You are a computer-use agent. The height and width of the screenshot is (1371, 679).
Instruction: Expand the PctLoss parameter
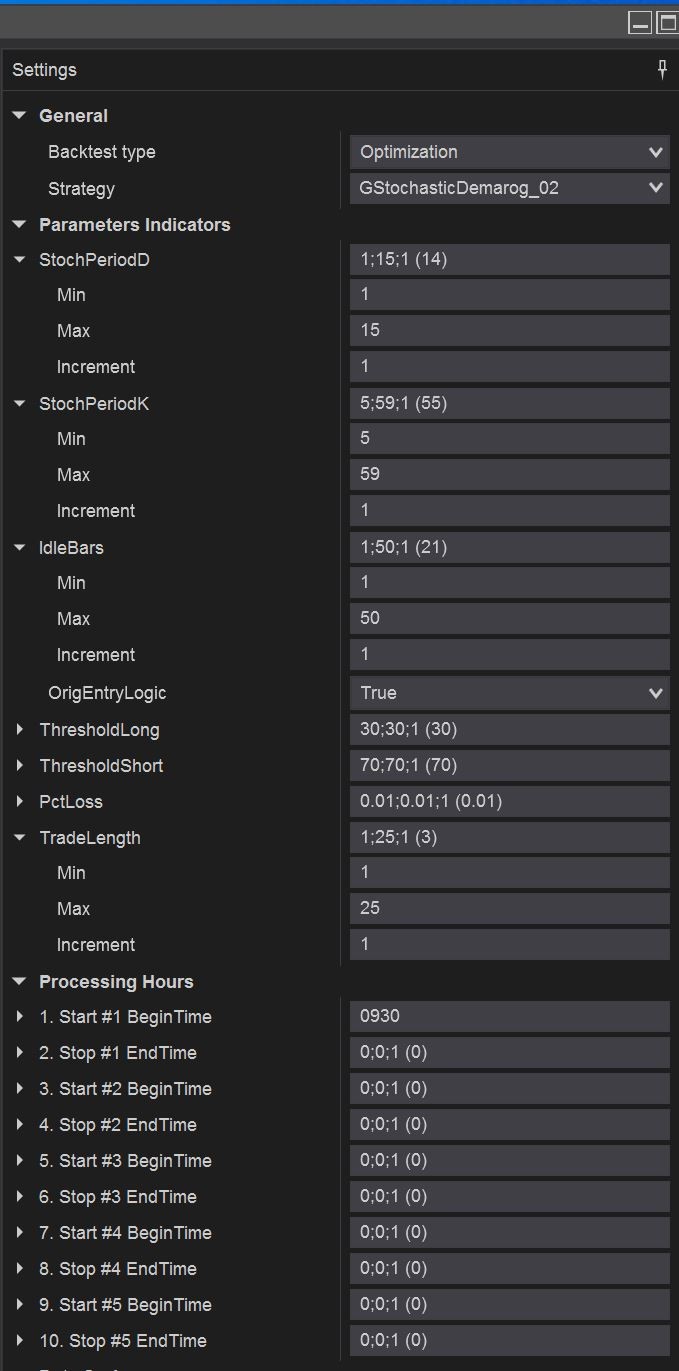click(19, 802)
